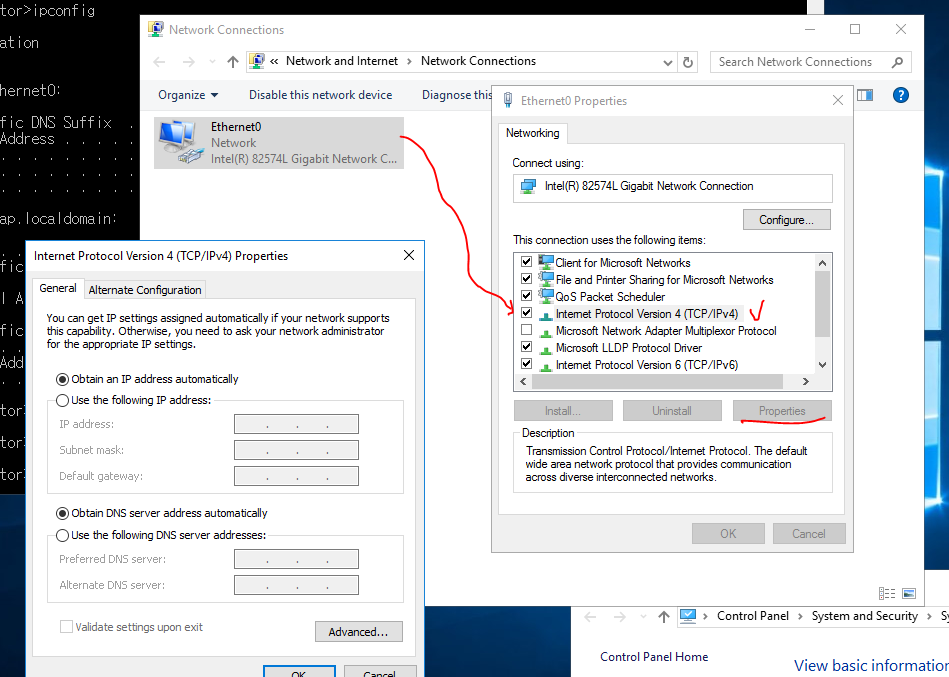Select the Ethernet0 adapter icon
The image size is (949, 677).
180,142
